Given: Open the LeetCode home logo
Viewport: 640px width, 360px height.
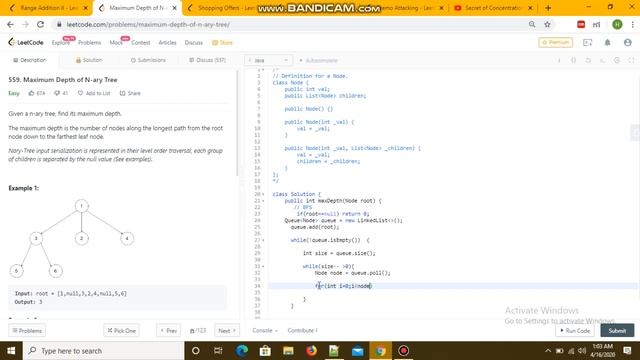Looking at the screenshot, I should (26, 42).
